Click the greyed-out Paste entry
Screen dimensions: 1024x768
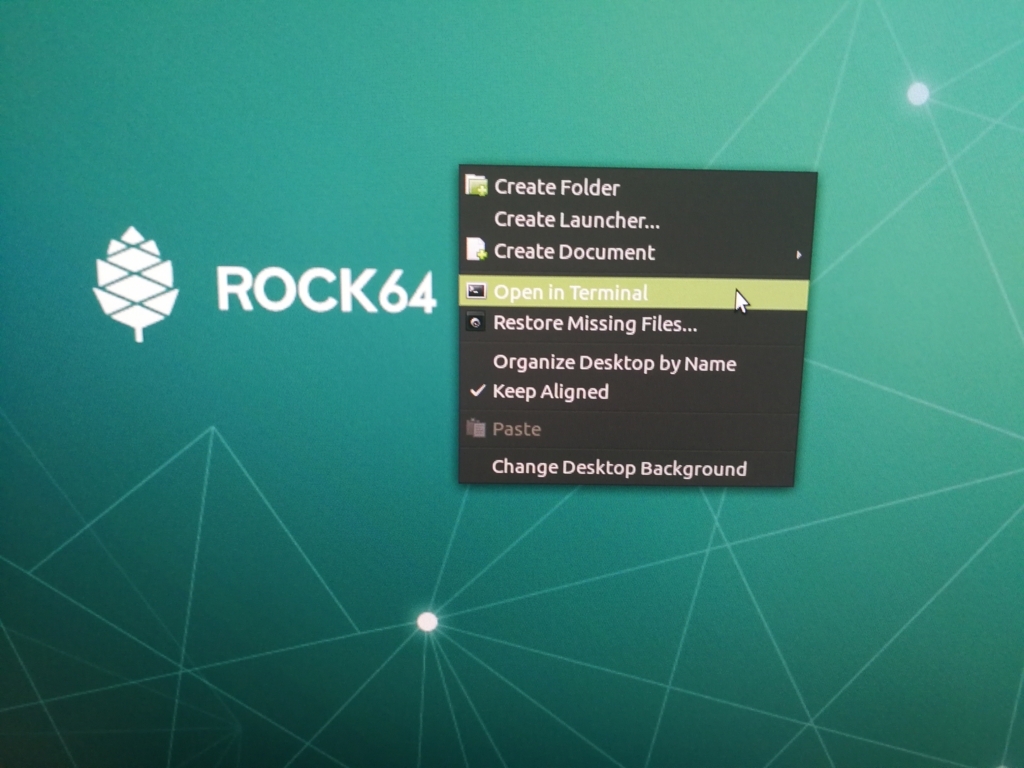click(x=629, y=429)
